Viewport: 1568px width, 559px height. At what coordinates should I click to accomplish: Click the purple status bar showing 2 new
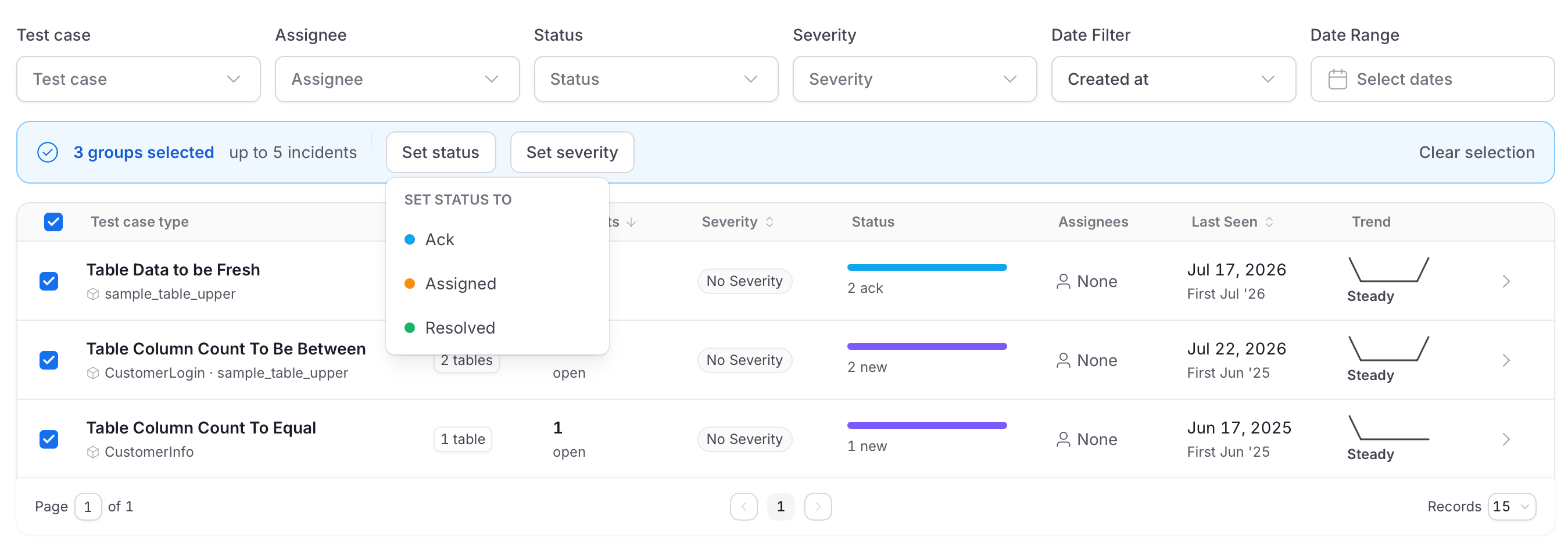pyautogui.click(x=926, y=346)
